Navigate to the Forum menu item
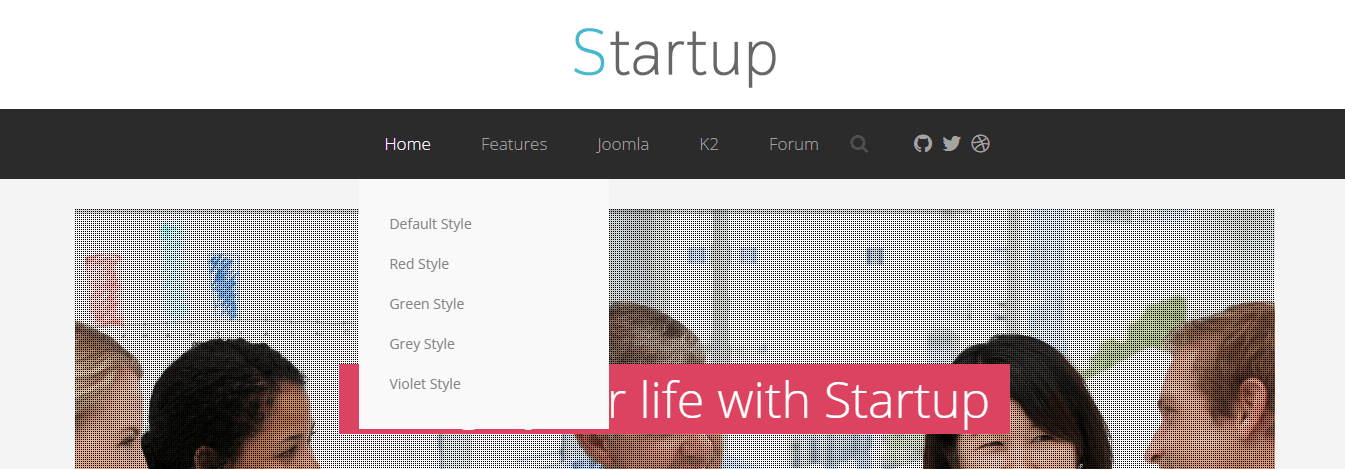 pyautogui.click(x=794, y=144)
